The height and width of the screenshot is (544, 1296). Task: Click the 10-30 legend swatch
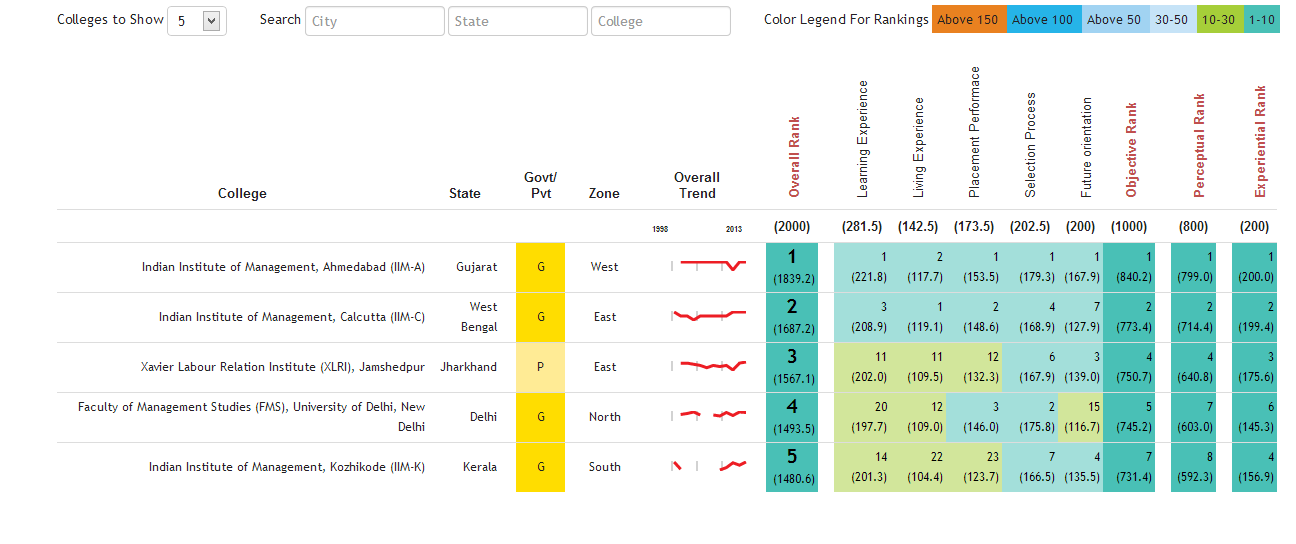point(1219,19)
